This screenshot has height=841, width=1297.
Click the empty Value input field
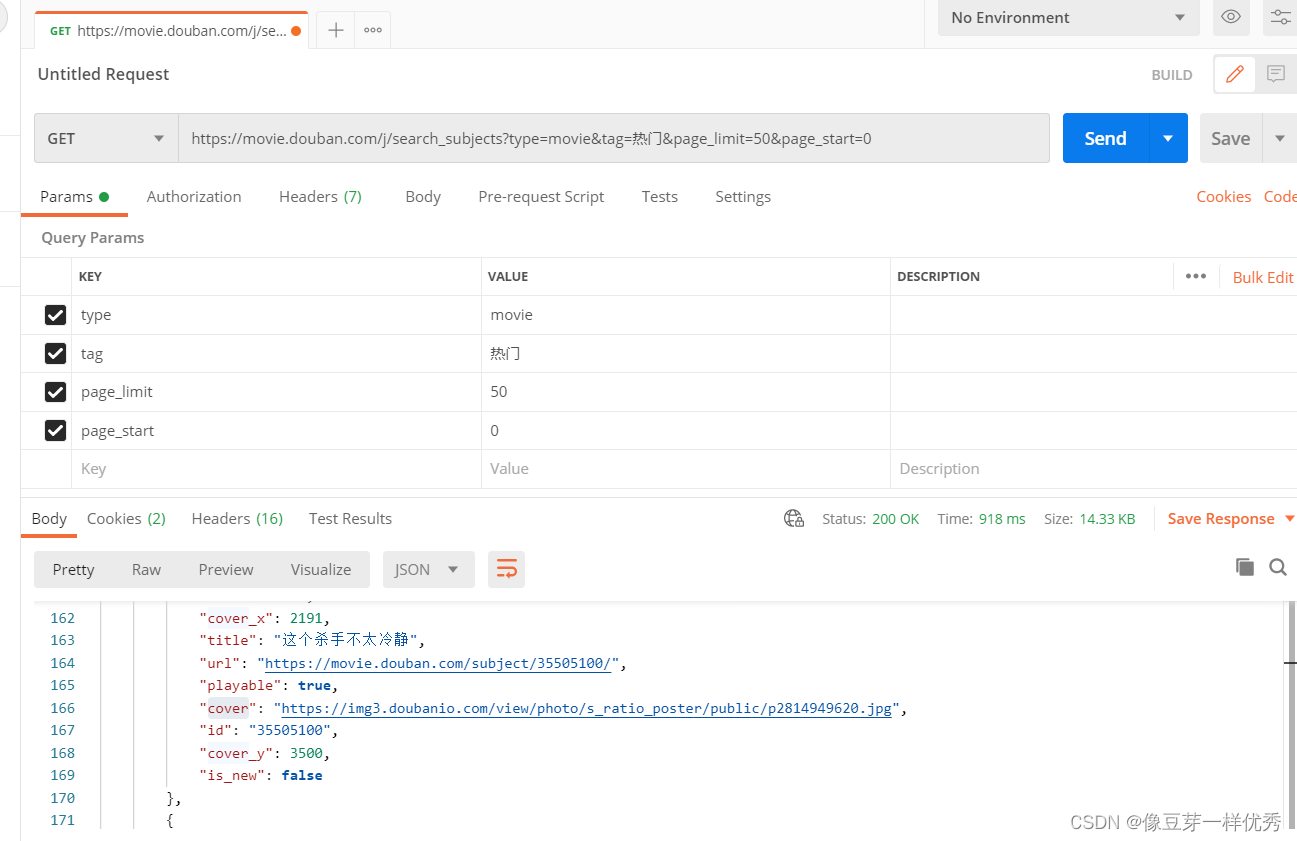685,469
